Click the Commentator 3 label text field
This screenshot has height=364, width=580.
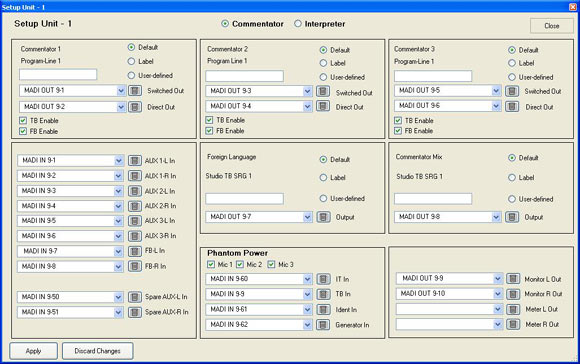pos(433,76)
